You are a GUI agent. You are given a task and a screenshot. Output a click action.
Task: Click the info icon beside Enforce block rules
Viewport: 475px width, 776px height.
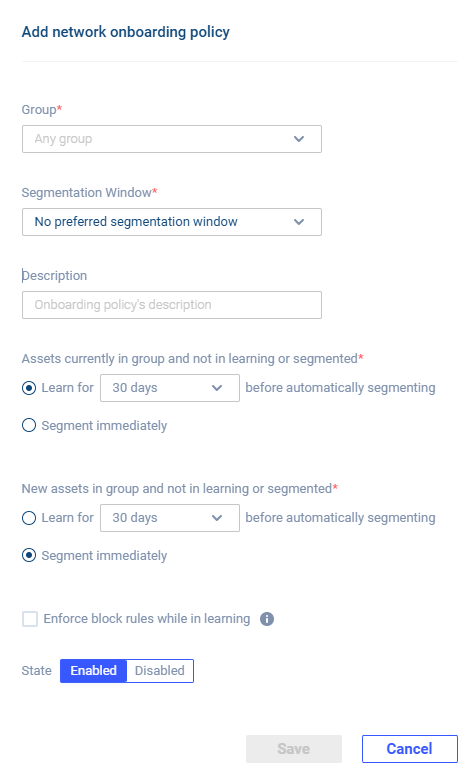[267, 619]
